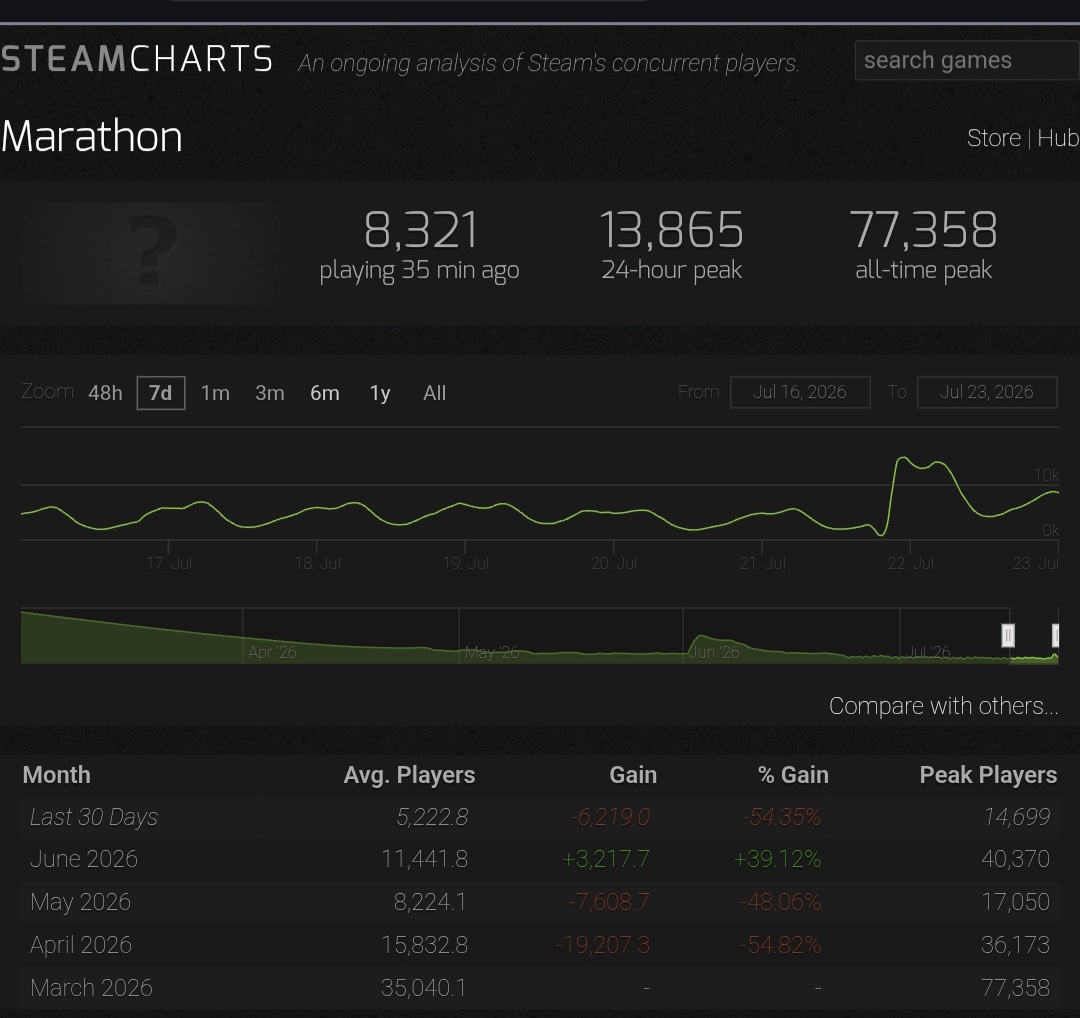Select the 7d zoom range
Screen dimensions: 1080x1018
point(160,393)
